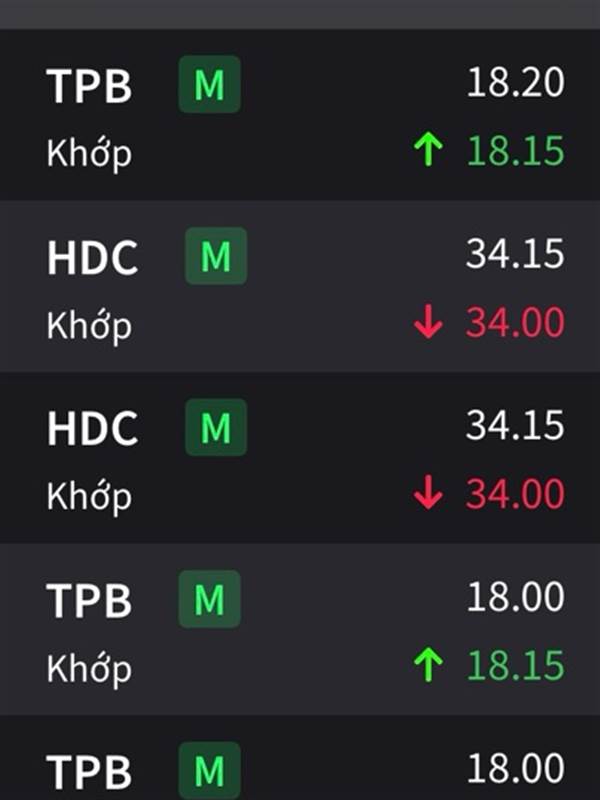Screen dimensions: 600x800
Task: Select the green 18.15 matched price in the top TPB row
Action: [515, 152]
